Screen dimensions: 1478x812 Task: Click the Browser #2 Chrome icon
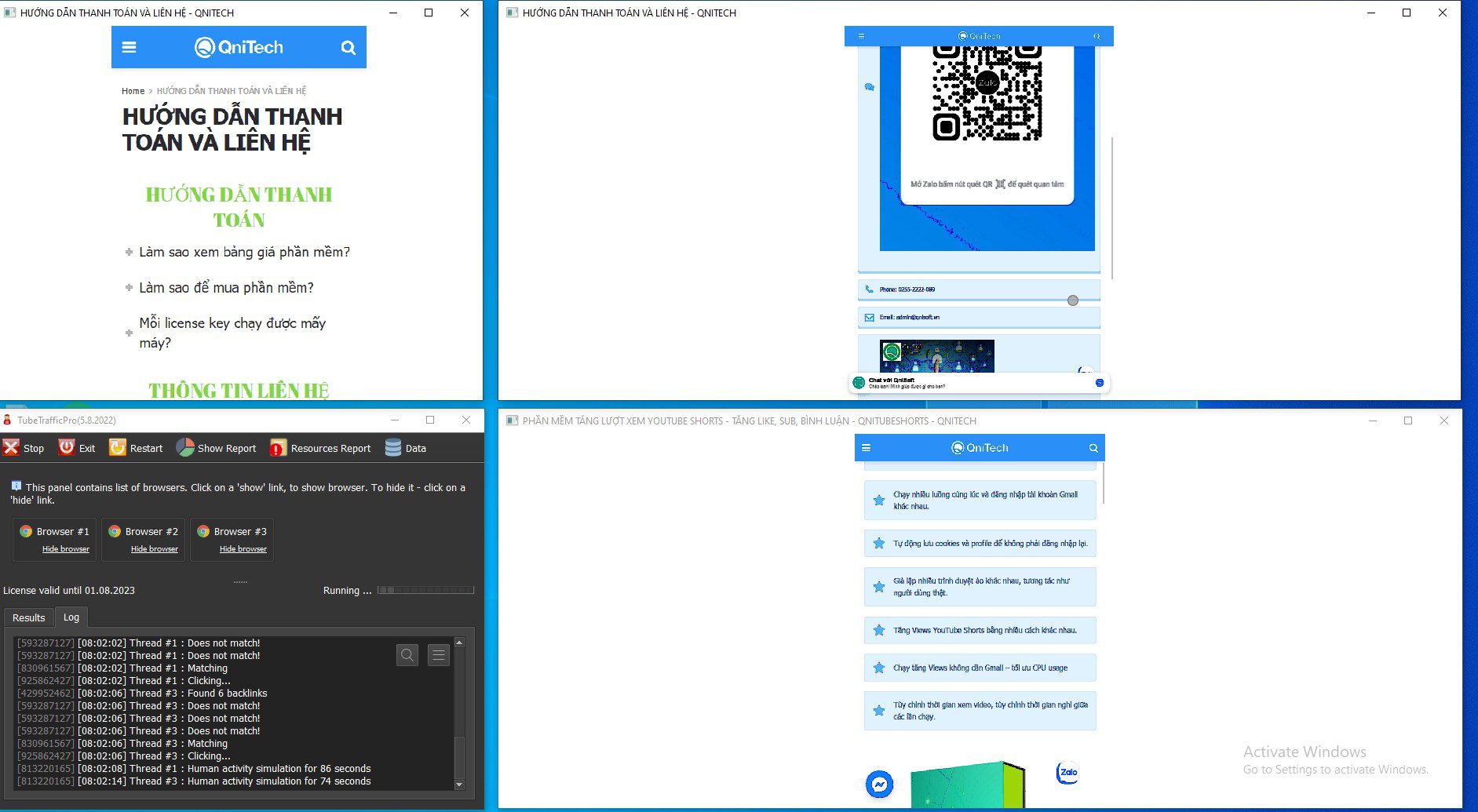(115, 531)
